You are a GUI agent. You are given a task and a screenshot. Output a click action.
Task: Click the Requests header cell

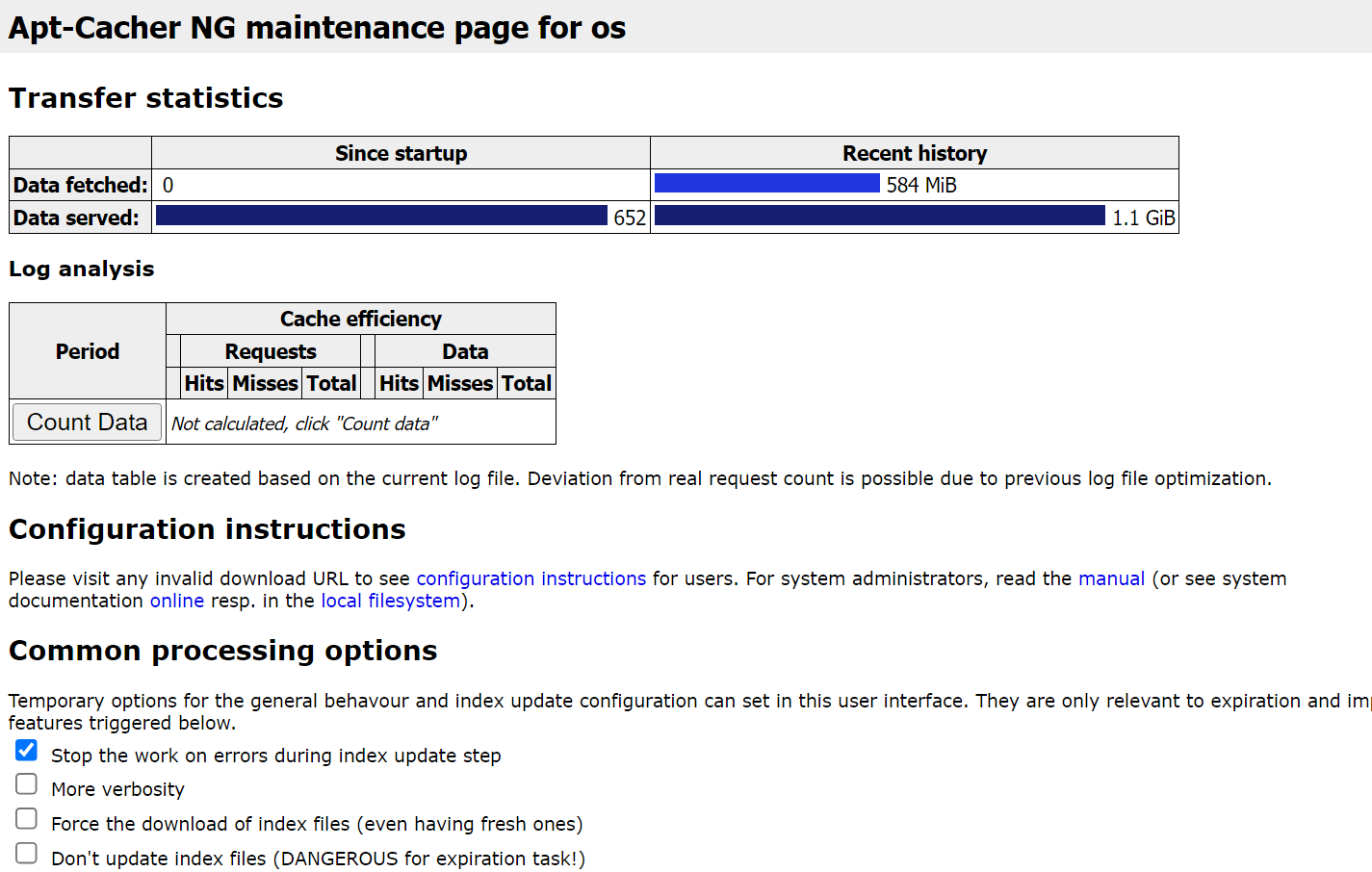coord(271,351)
